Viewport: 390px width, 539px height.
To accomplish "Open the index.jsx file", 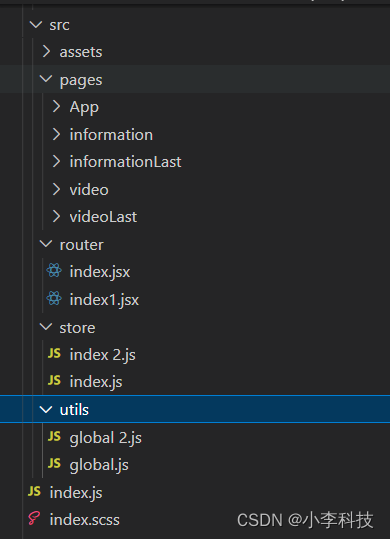I will pos(100,272).
